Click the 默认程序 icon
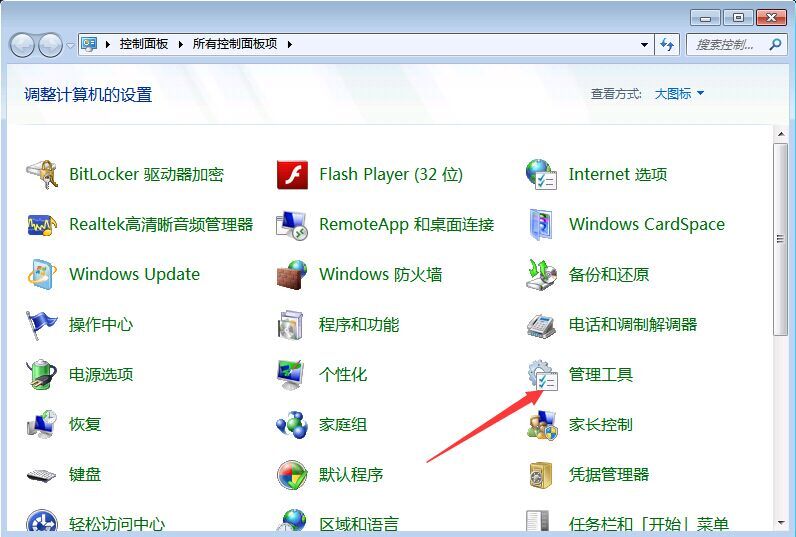The width and height of the screenshot is (796, 537). click(292, 475)
